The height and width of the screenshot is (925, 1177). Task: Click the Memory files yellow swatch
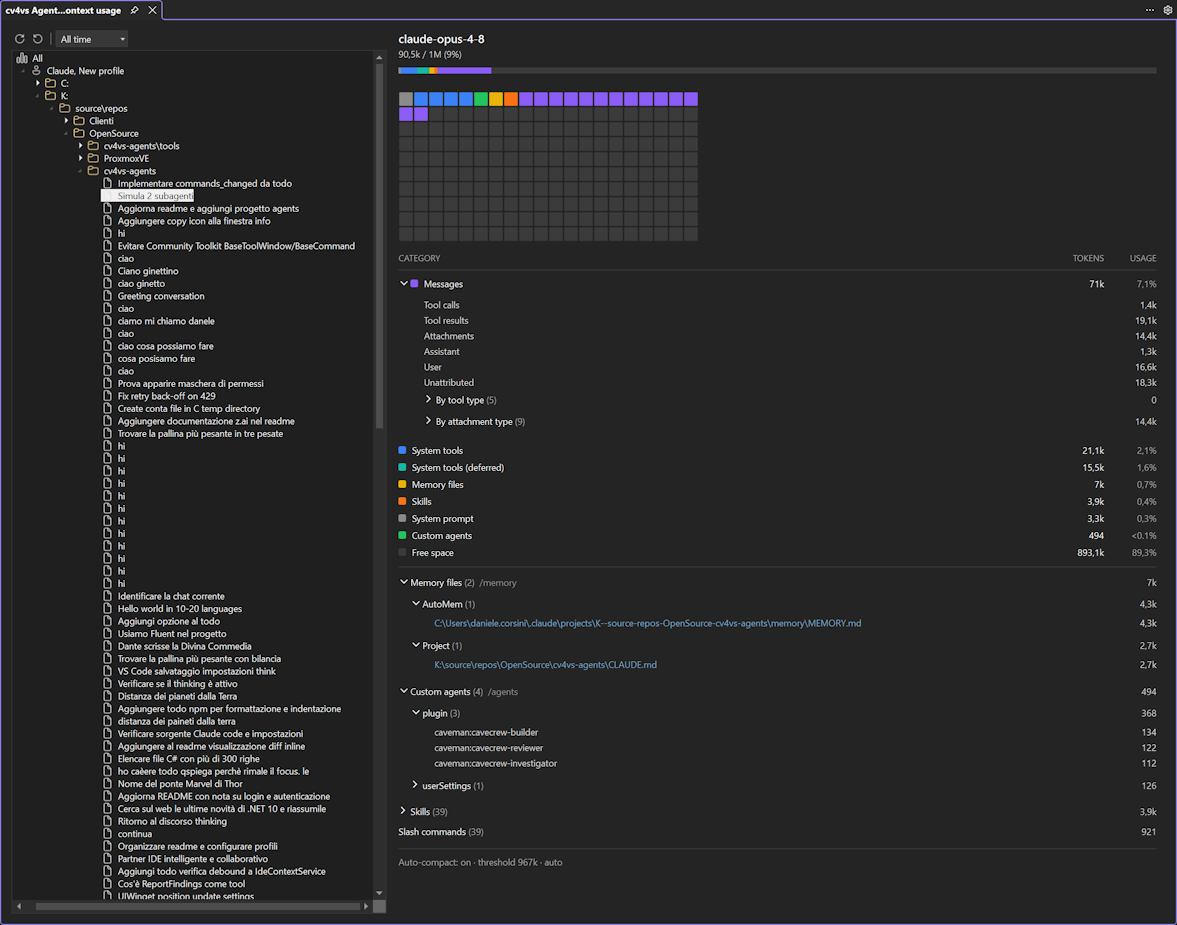pyautogui.click(x=402, y=484)
